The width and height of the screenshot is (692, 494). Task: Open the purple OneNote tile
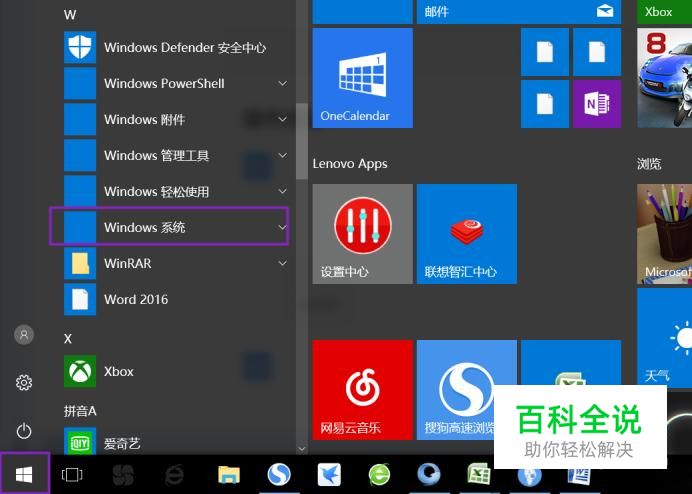597,104
